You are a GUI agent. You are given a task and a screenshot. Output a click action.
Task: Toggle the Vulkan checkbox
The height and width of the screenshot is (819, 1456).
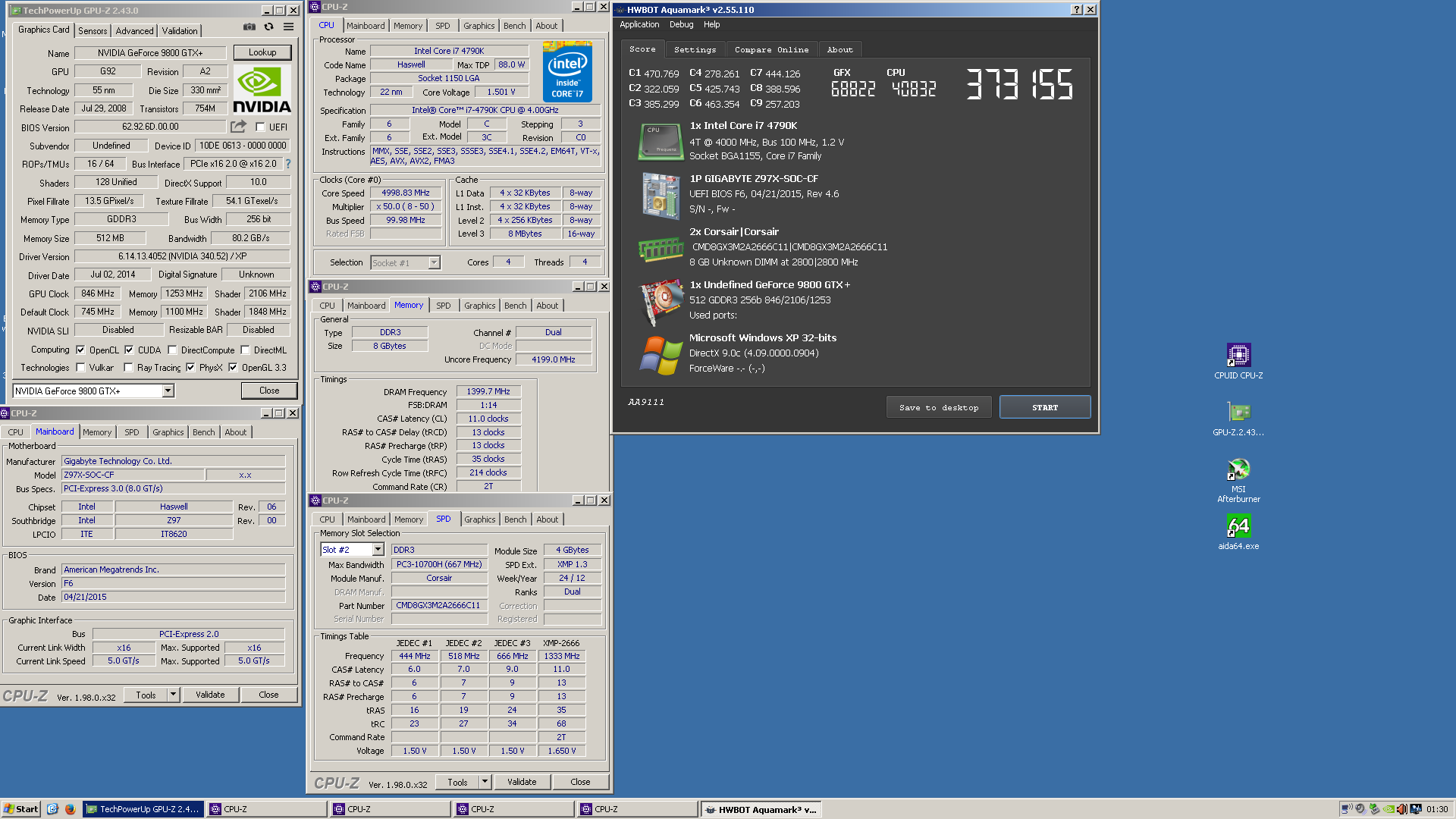(80, 367)
